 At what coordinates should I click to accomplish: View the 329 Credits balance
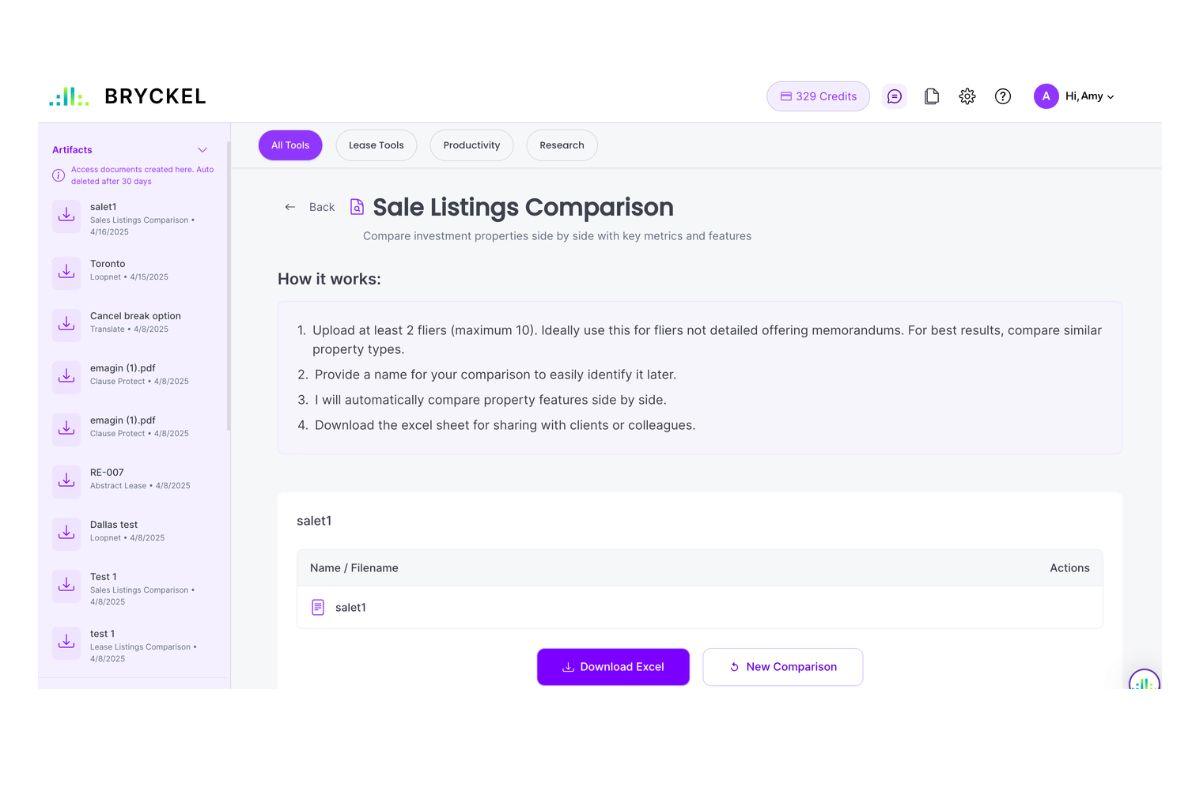click(818, 96)
